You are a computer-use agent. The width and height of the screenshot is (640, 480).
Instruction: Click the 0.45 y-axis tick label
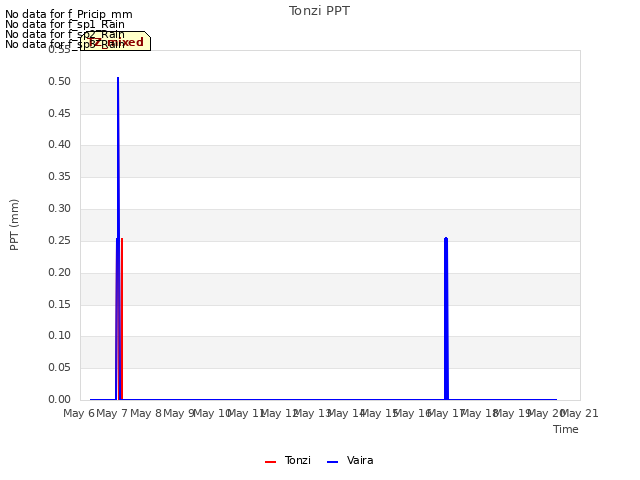pyautogui.click(x=60, y=113)
